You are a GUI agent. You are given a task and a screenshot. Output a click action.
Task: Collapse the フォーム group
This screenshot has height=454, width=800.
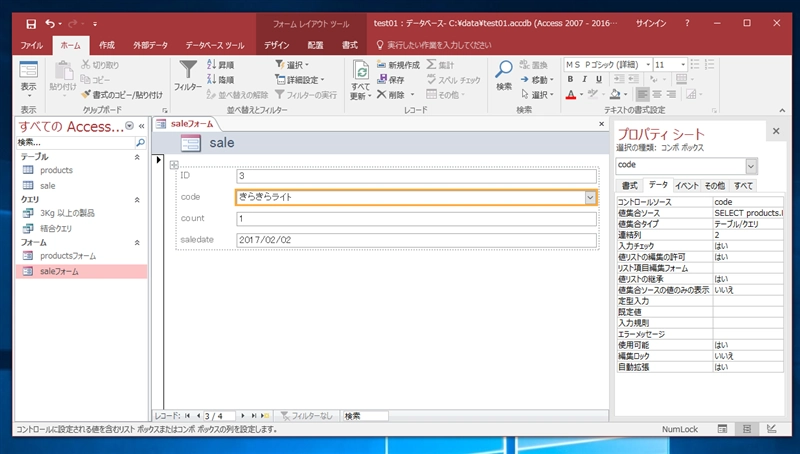pyautogui.click(x=137, y=243)
